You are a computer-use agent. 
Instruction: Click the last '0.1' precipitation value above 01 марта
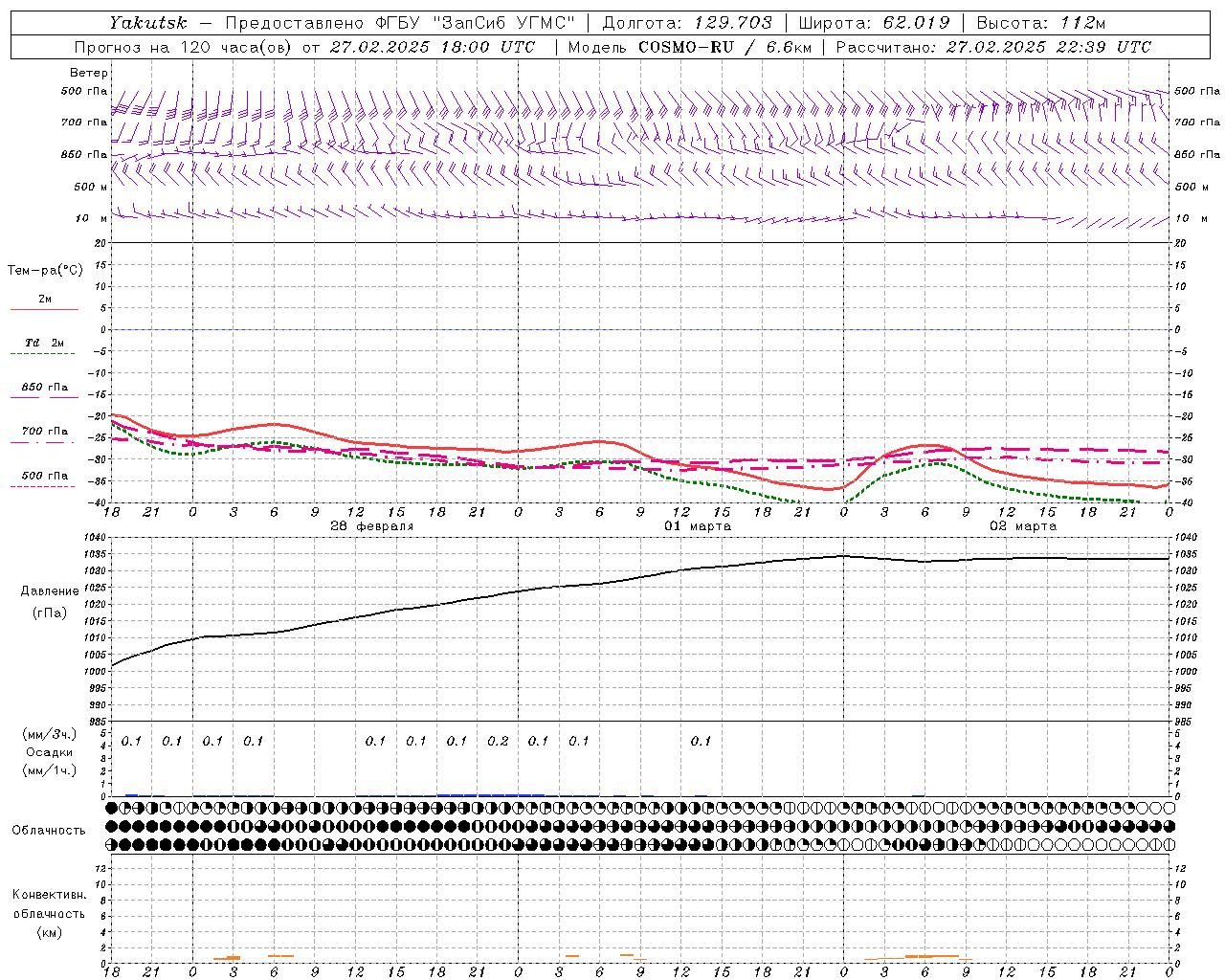(x=702, y=742)
